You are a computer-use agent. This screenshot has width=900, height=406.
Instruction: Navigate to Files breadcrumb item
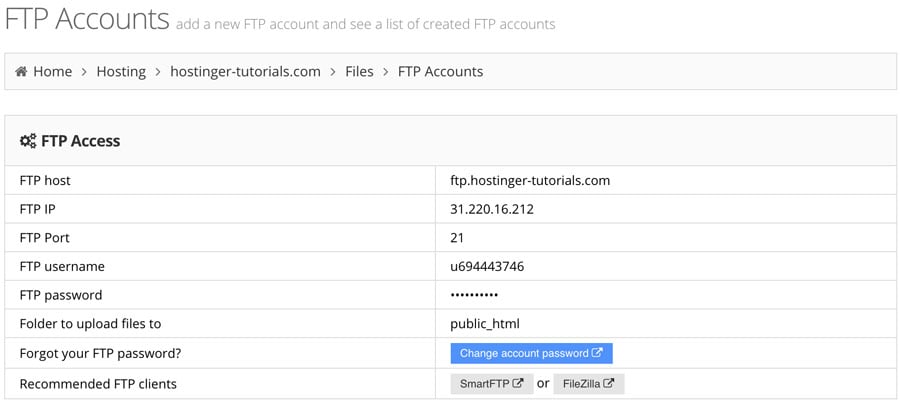359,72
